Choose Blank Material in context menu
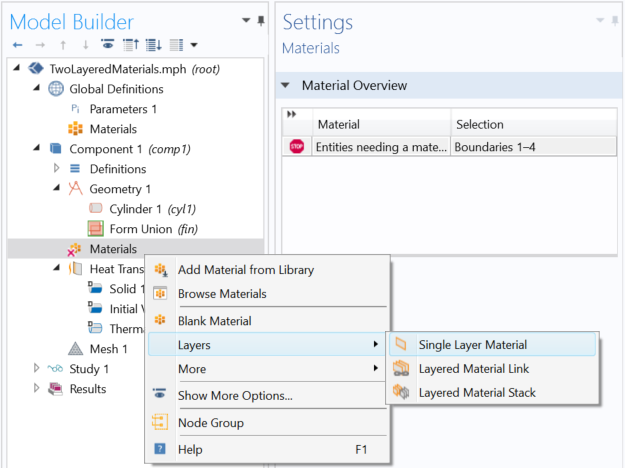The image size is (625, 468). 214,321
